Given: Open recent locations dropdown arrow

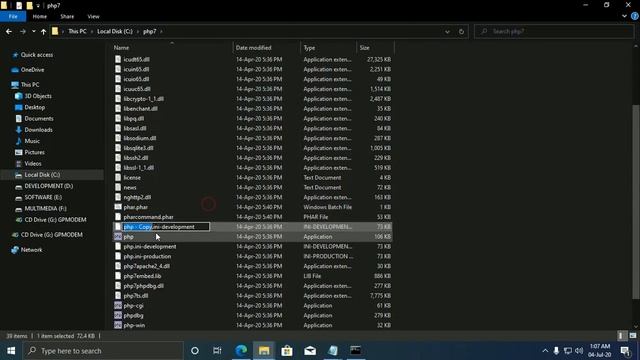Looking at the screenshot, I should [x=33, y=31].
